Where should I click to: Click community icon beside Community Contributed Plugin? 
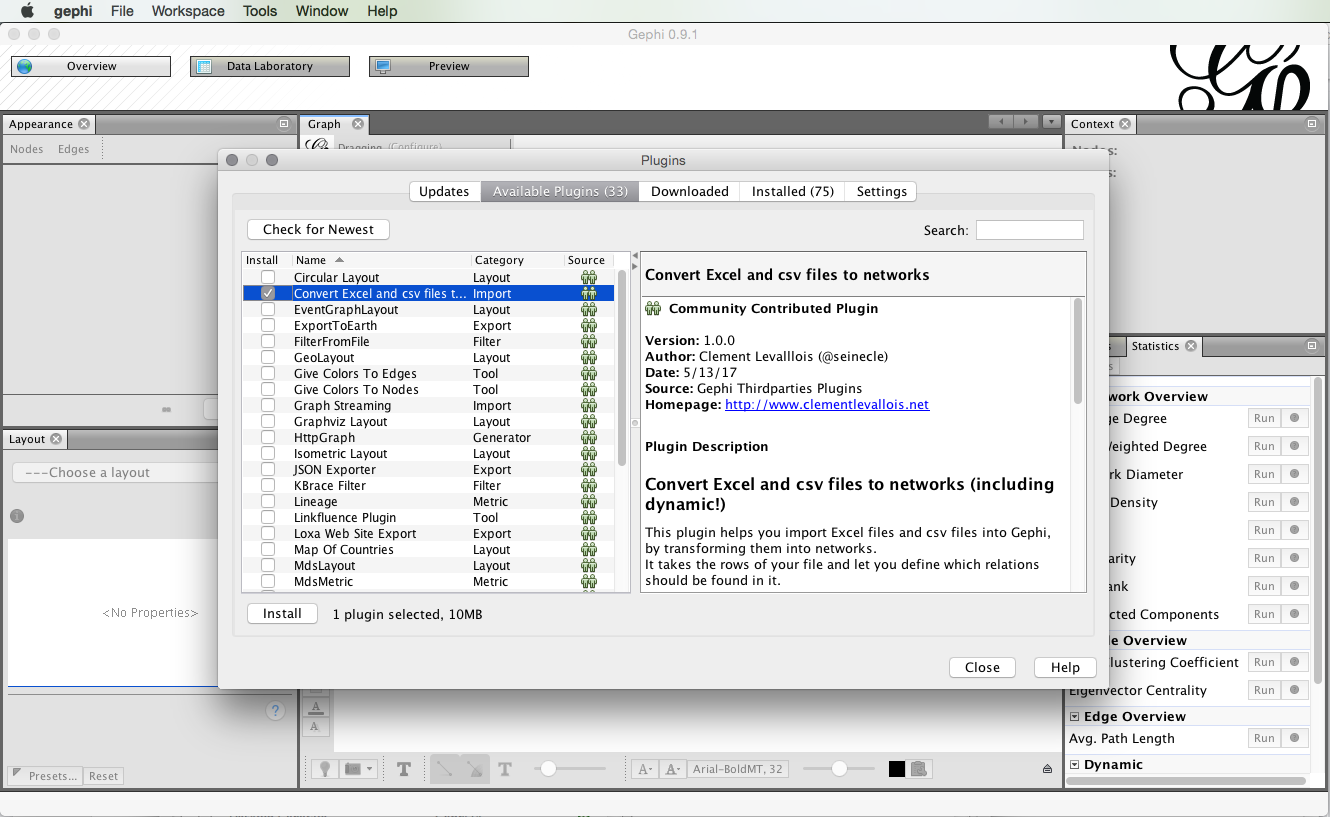[653, 308]
